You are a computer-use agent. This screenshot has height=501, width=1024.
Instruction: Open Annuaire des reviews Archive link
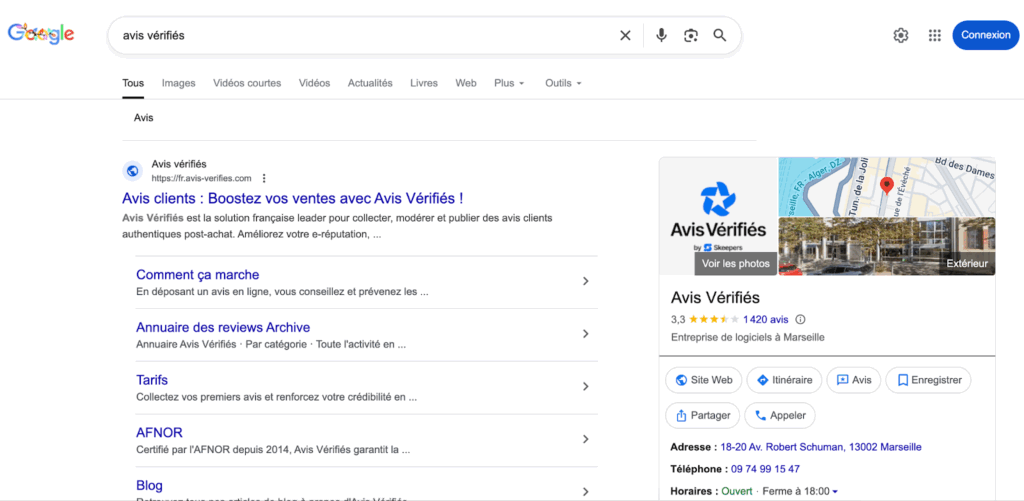pyautogui.click(x=223, y=327)
